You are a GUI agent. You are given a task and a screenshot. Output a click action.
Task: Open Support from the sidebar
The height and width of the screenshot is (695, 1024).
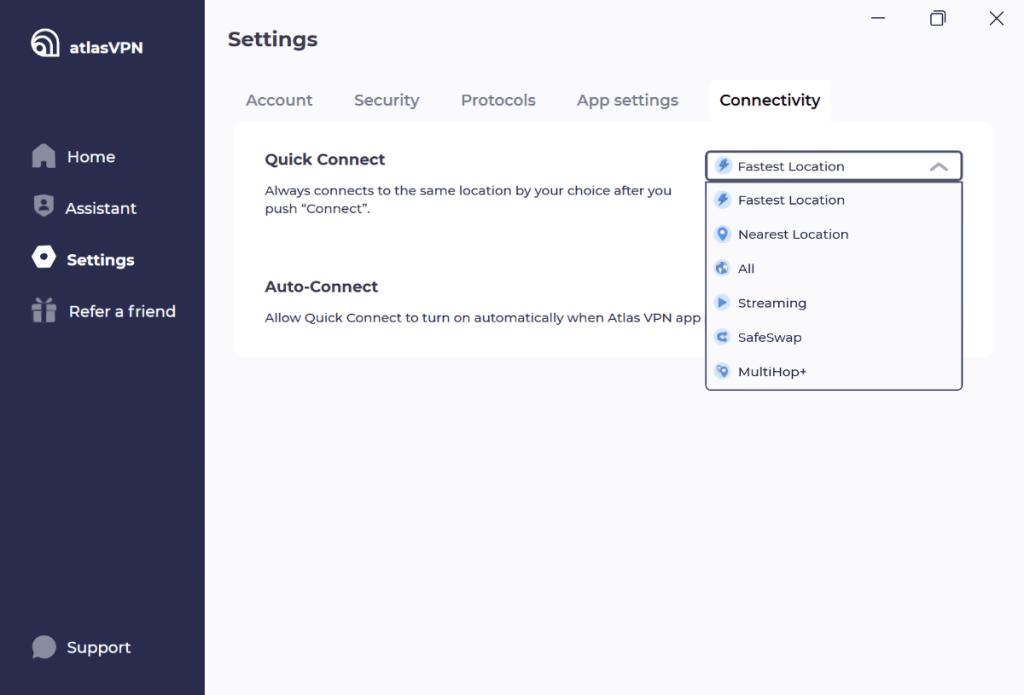tap(99, 647)
